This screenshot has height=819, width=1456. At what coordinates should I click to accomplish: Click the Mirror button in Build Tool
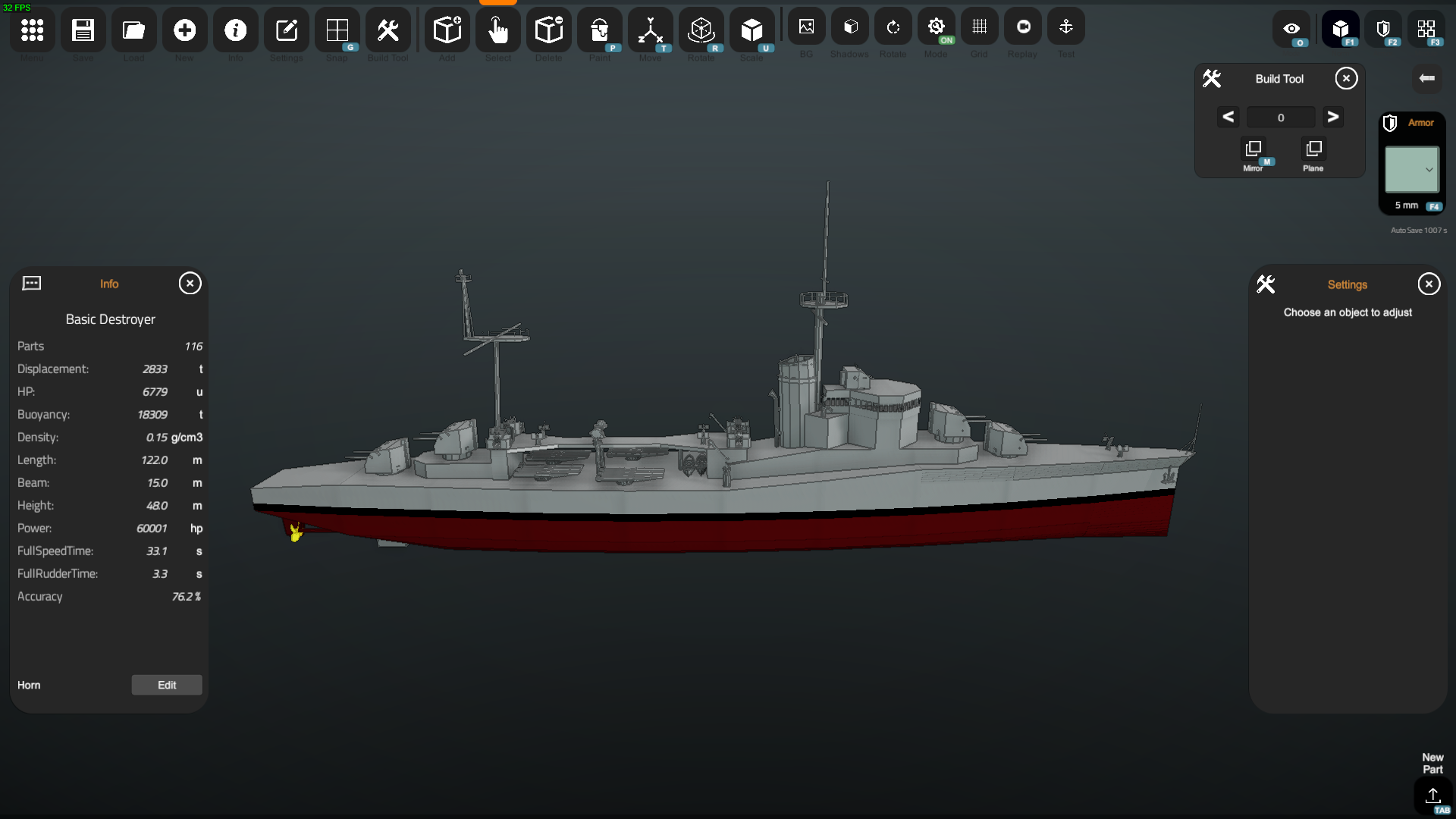click(1253, 149)
